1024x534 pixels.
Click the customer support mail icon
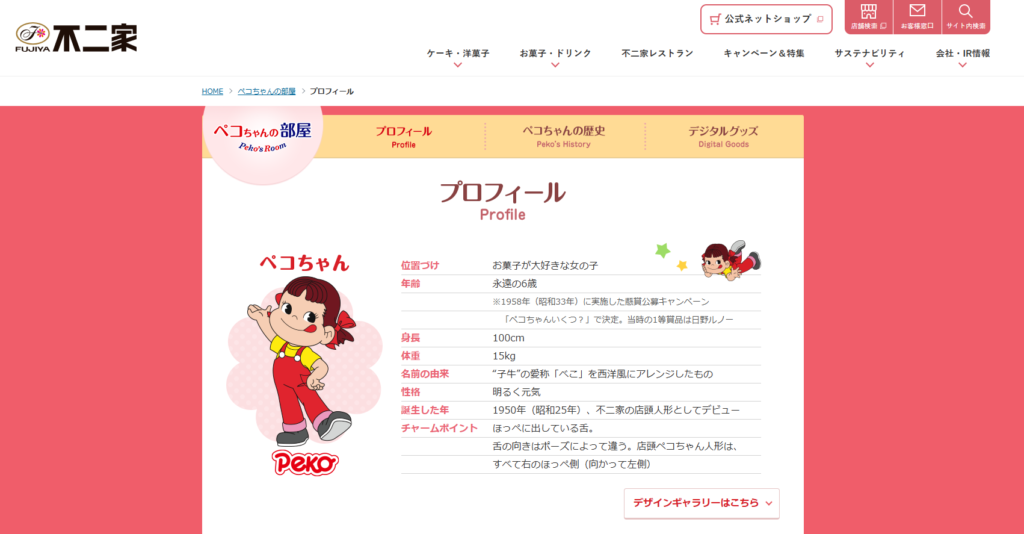(917, 16)
